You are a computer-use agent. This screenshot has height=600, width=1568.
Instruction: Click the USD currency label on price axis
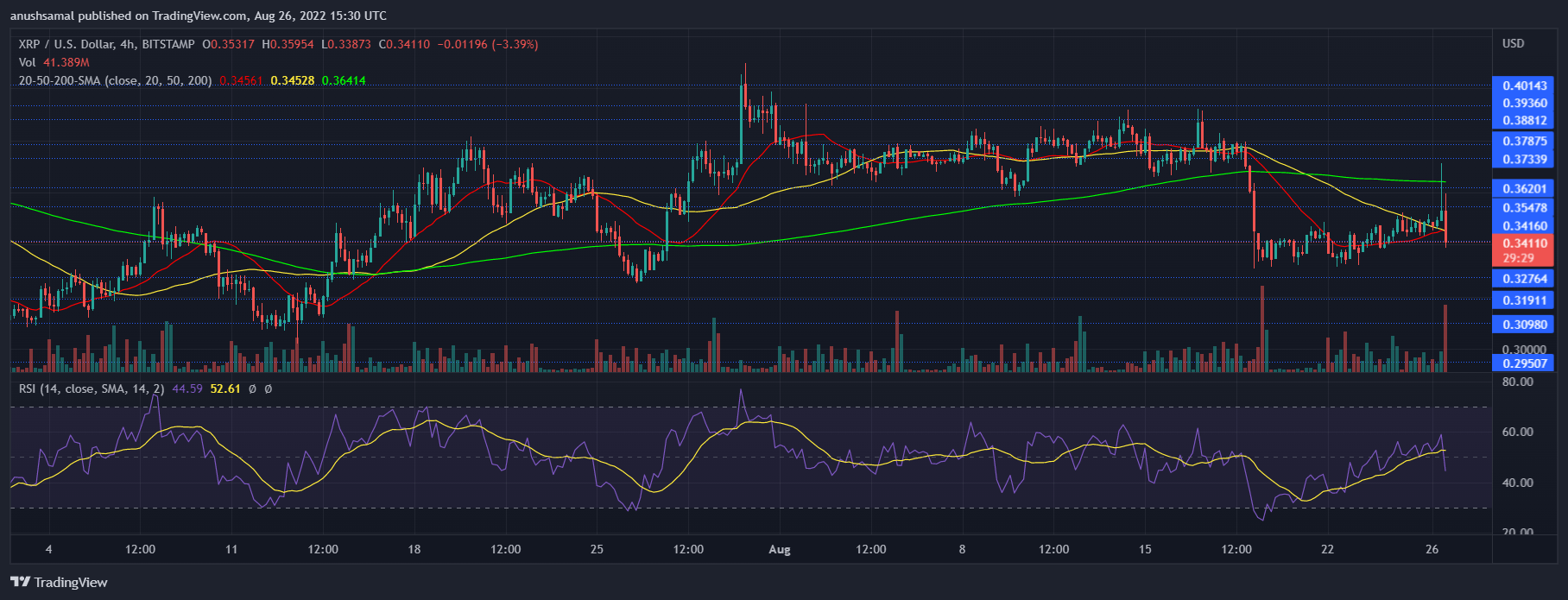click(1513, 43)
